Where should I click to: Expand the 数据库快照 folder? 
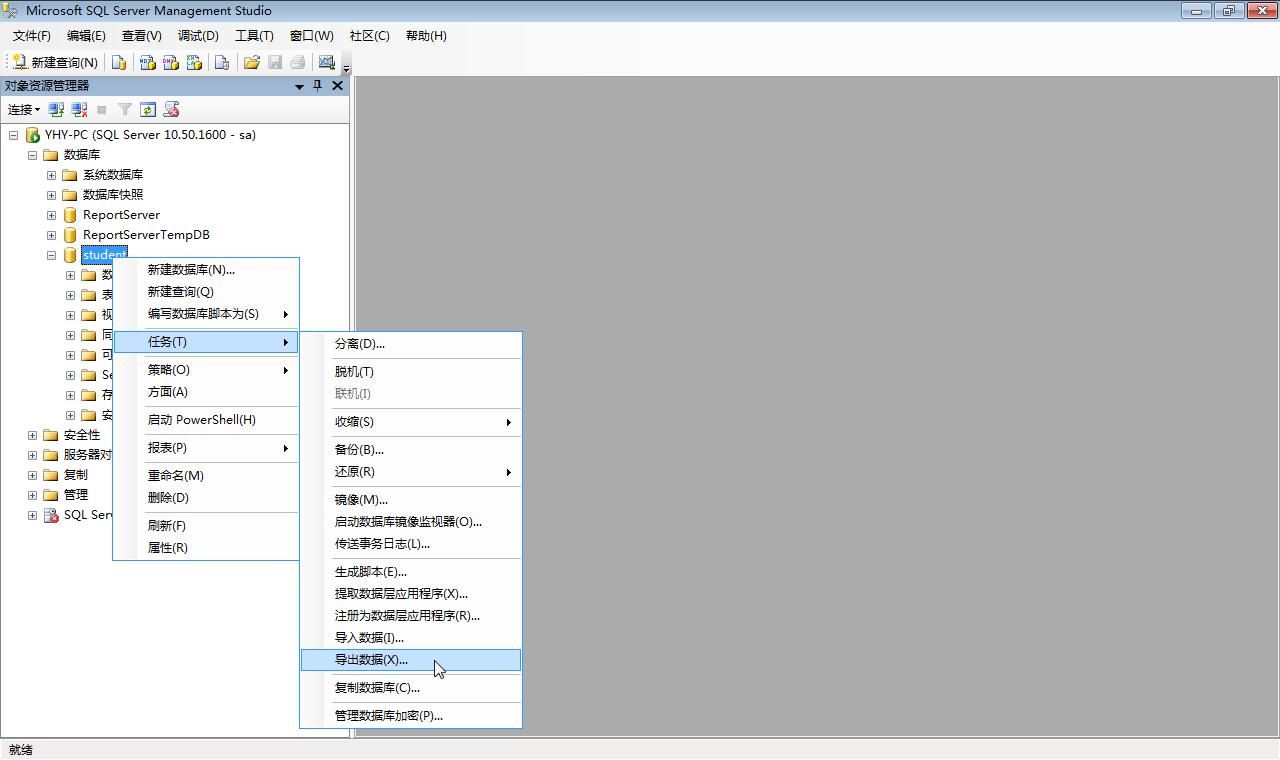click(51, 195)
